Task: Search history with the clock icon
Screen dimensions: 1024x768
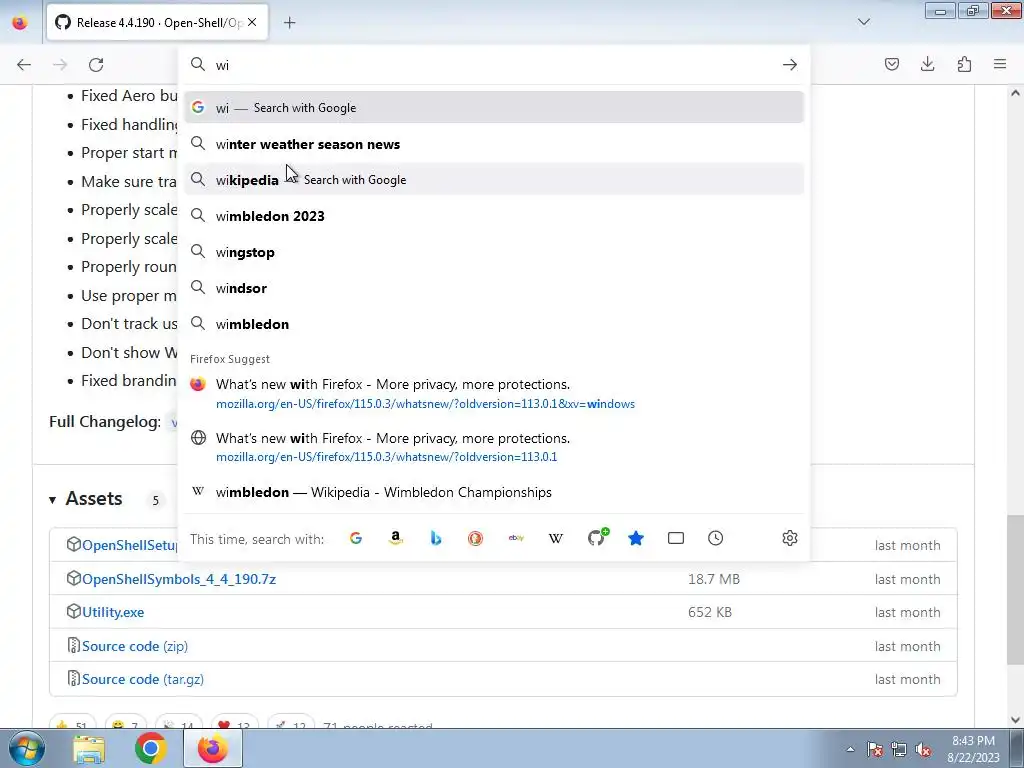Action: coord(716,538)
